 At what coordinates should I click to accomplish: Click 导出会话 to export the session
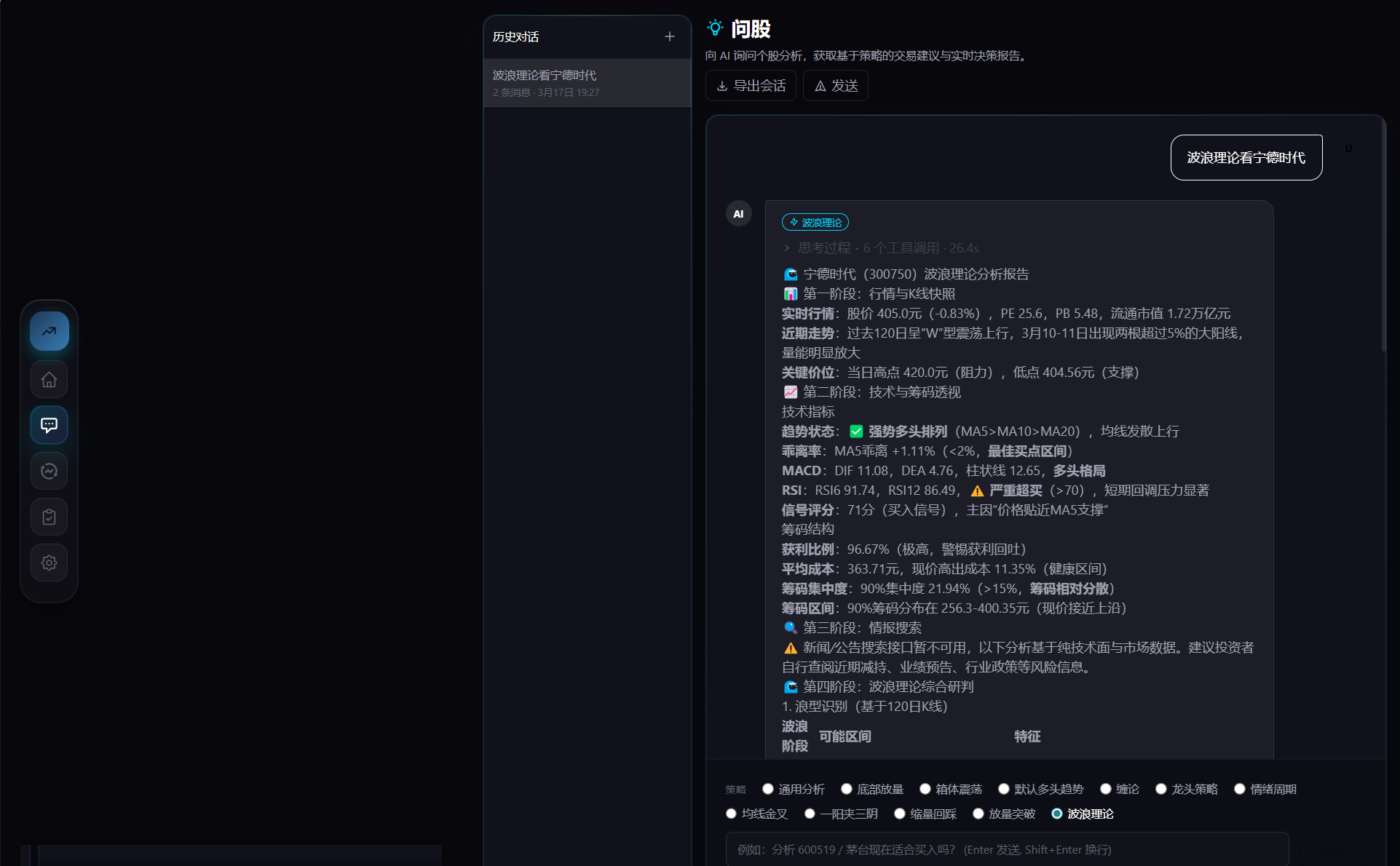pos(751,86)
